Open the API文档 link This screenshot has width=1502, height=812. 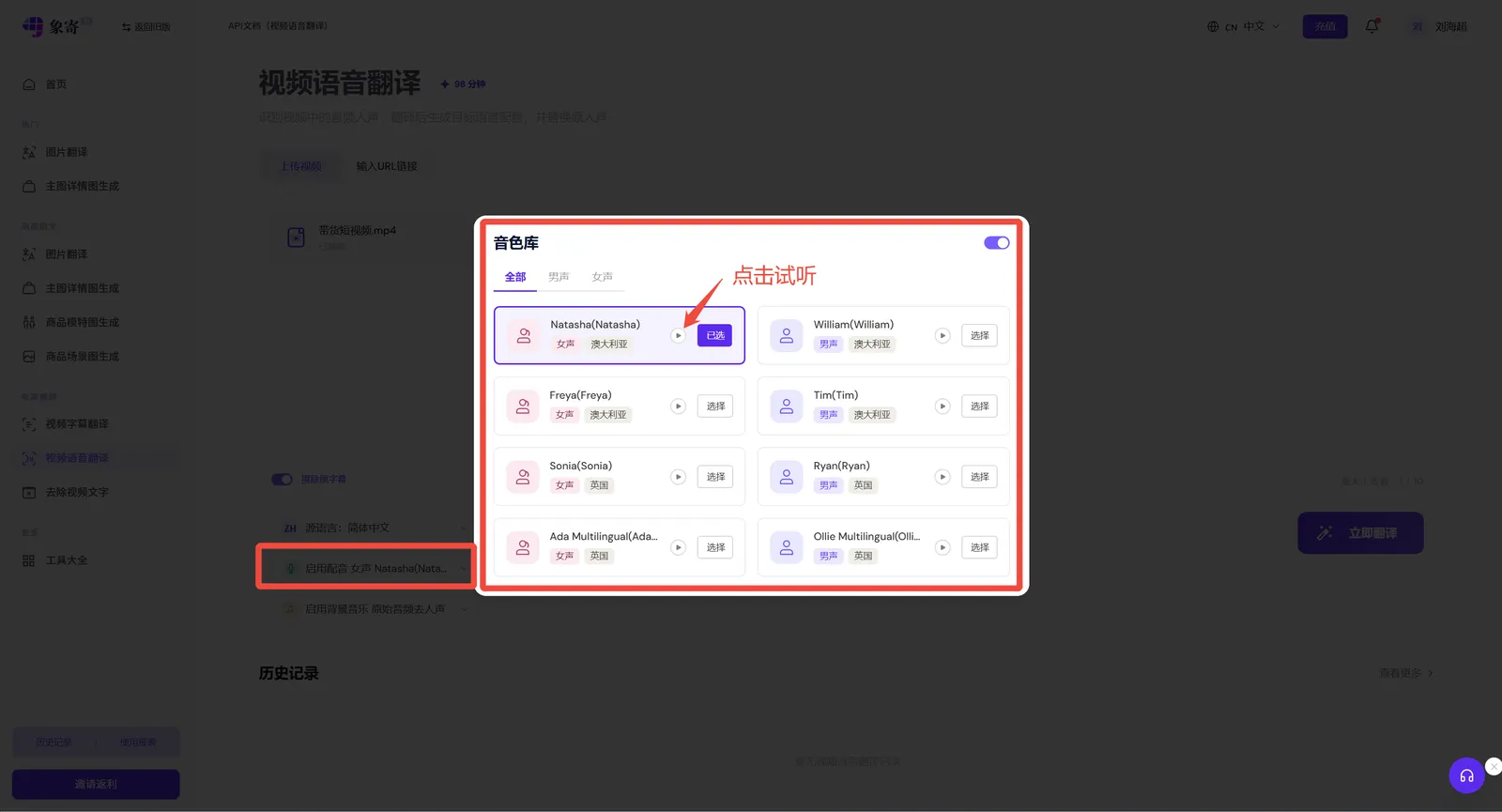(x=278, y=26)
